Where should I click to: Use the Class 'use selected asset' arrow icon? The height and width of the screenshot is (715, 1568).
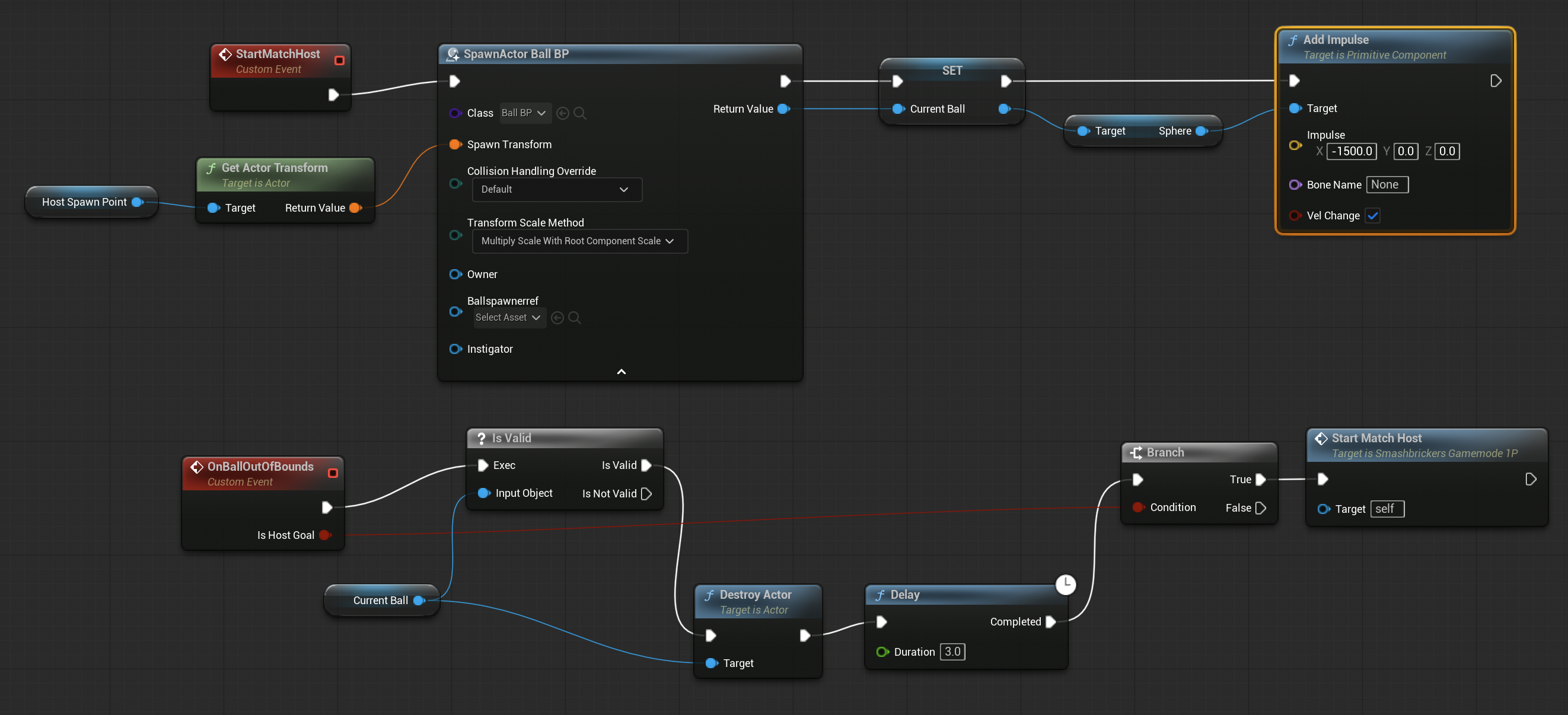coord(562,113)
